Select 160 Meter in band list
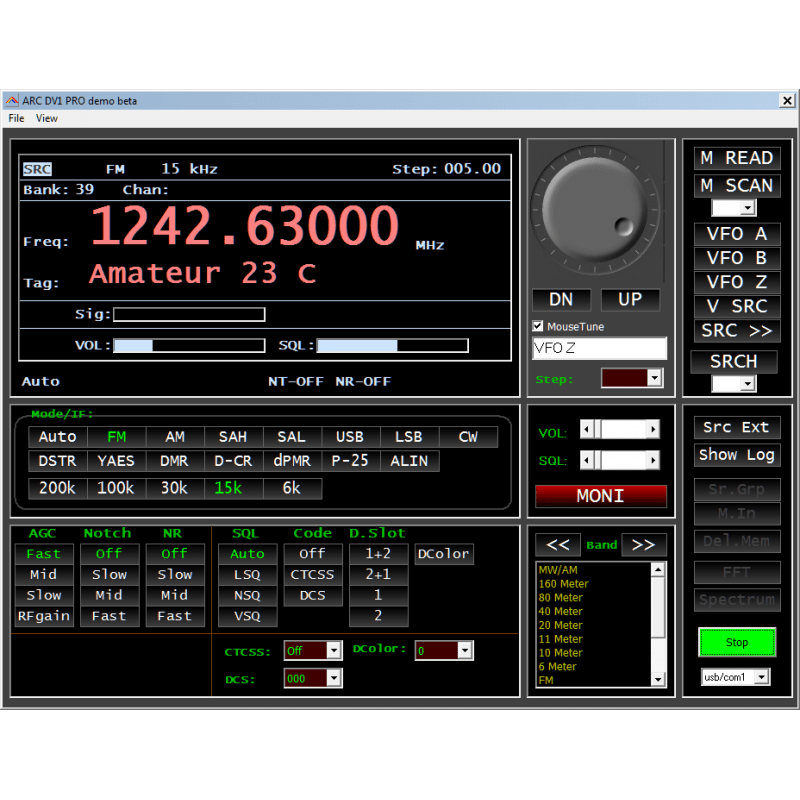 click(x=564, y=584)
